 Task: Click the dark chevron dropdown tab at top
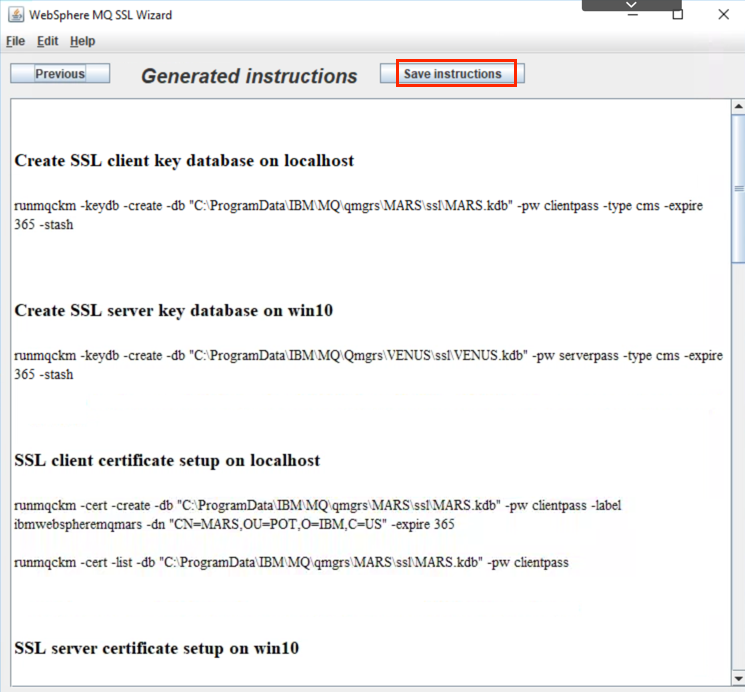point(631,5)
